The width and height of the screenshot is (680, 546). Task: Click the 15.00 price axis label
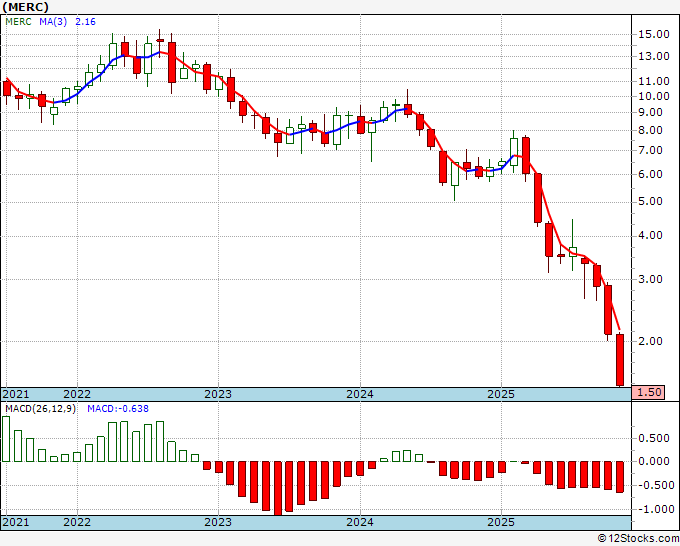point(654,34)
